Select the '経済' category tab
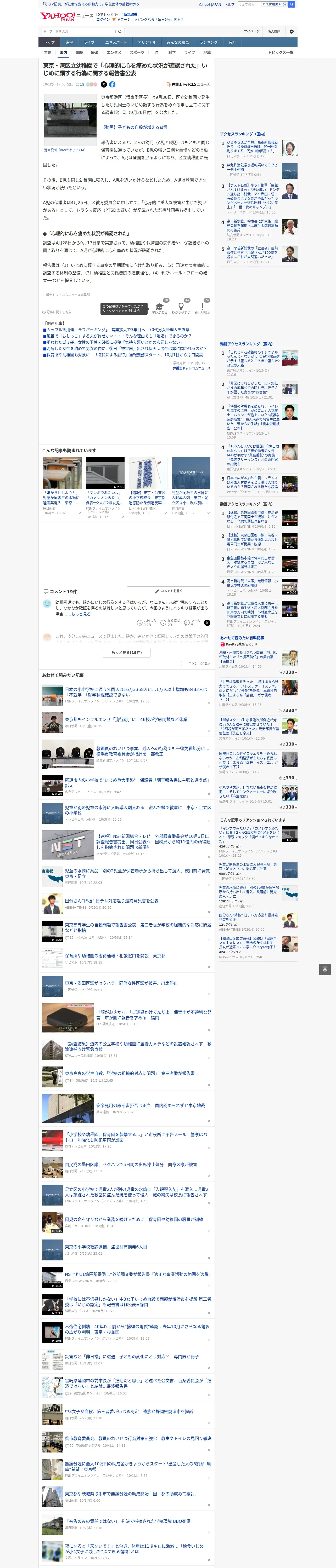The image size is (336, 1568). pyautogui.click(x=94, y=52)
